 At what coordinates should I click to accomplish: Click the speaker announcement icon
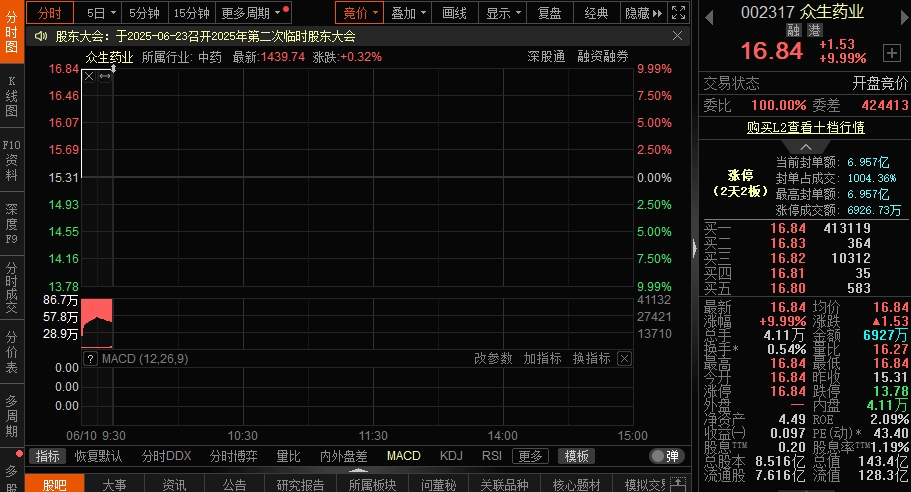coord(40,37)
